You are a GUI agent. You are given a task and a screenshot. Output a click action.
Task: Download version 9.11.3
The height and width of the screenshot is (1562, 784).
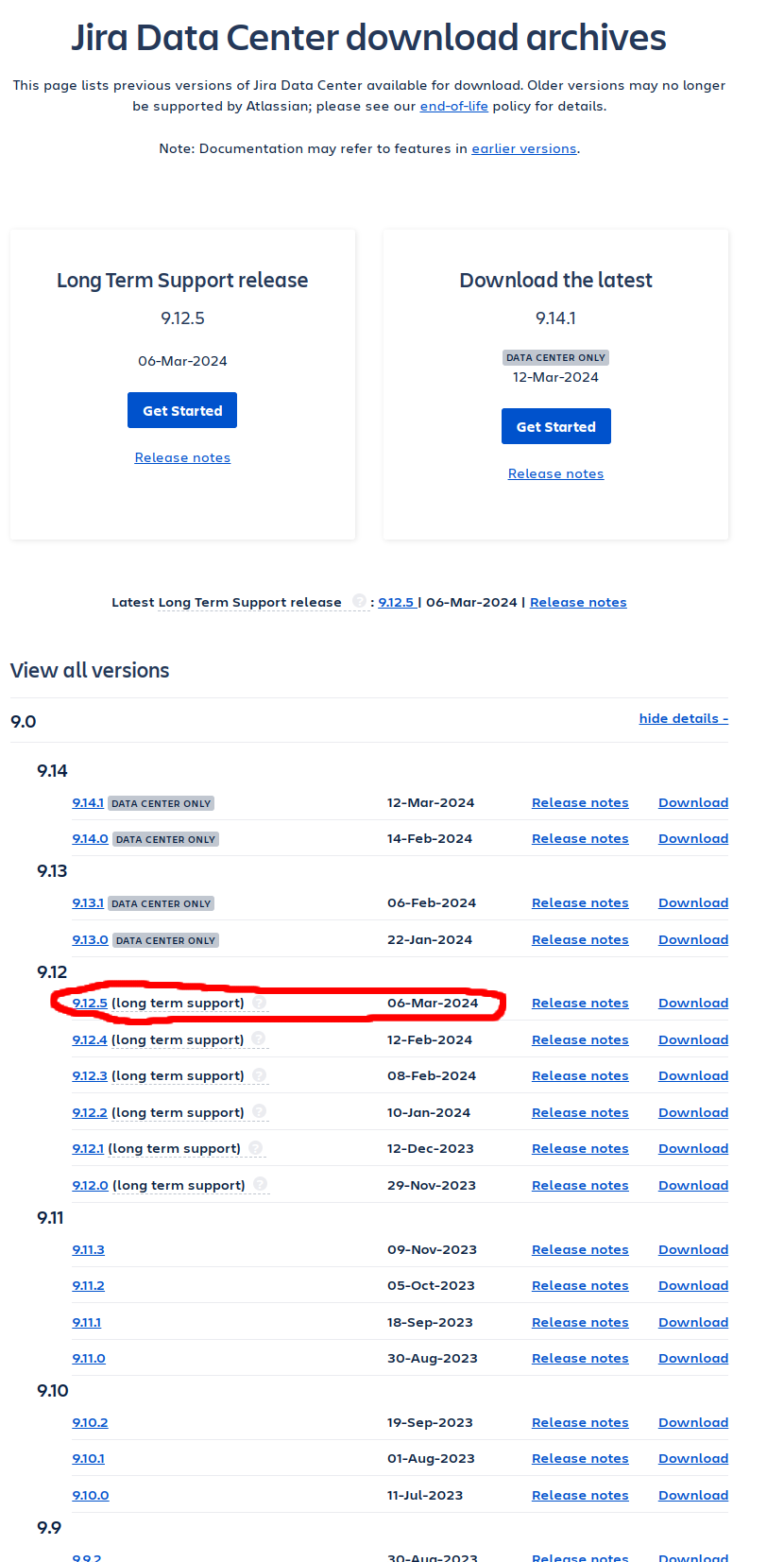[x=693, y=1249]
